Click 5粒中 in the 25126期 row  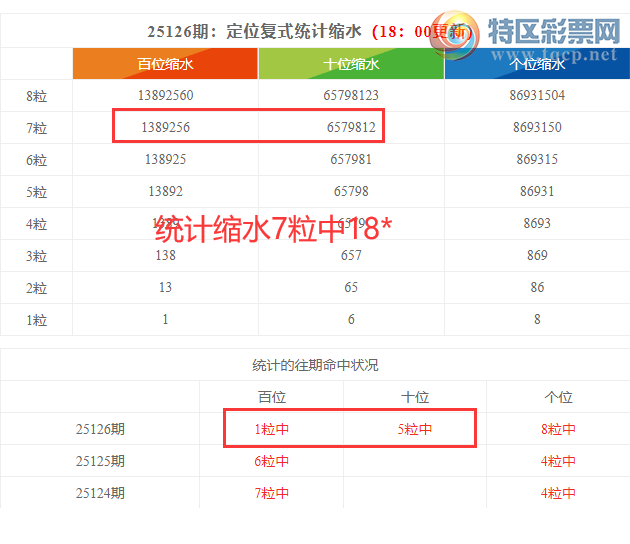click(x=415, y=429)
